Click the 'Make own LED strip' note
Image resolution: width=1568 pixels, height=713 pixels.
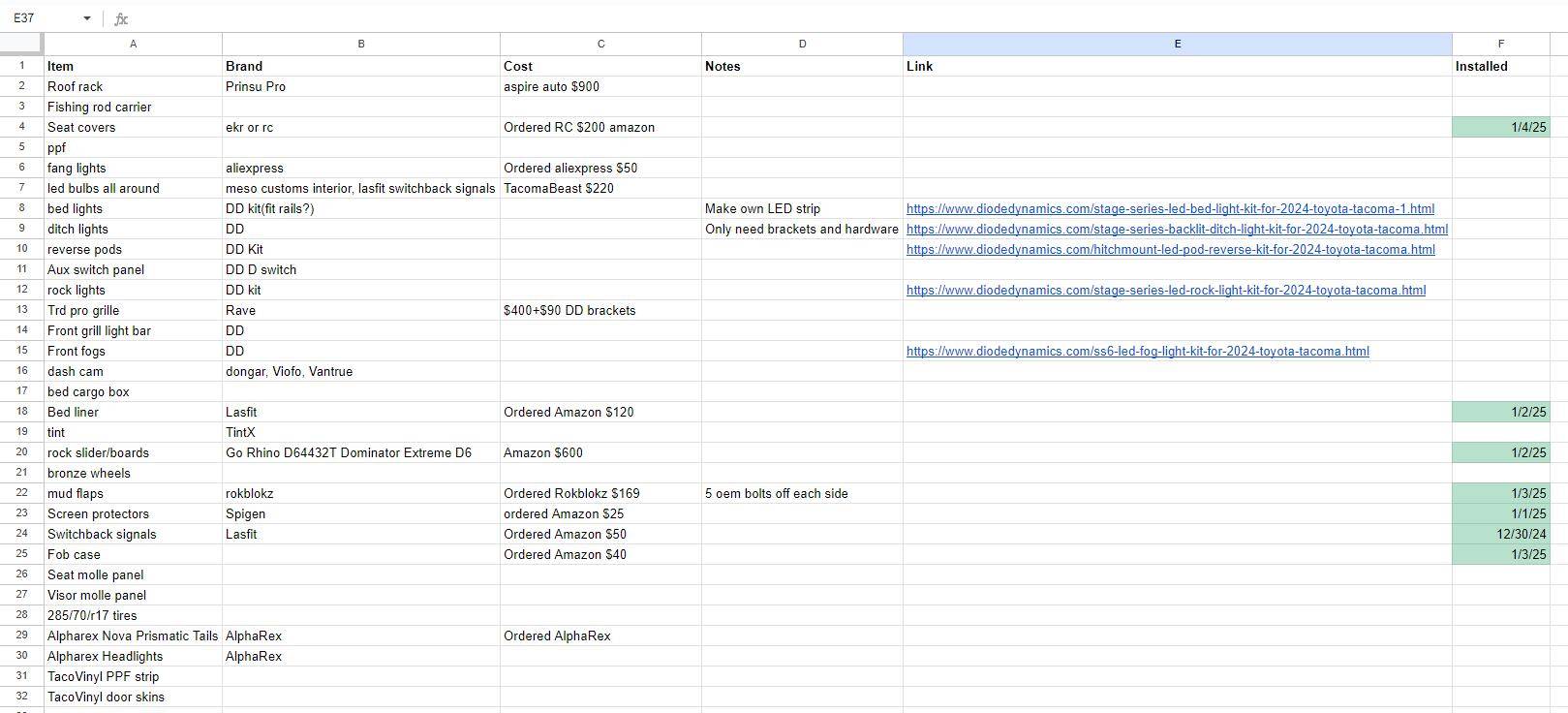pos(802,208)
